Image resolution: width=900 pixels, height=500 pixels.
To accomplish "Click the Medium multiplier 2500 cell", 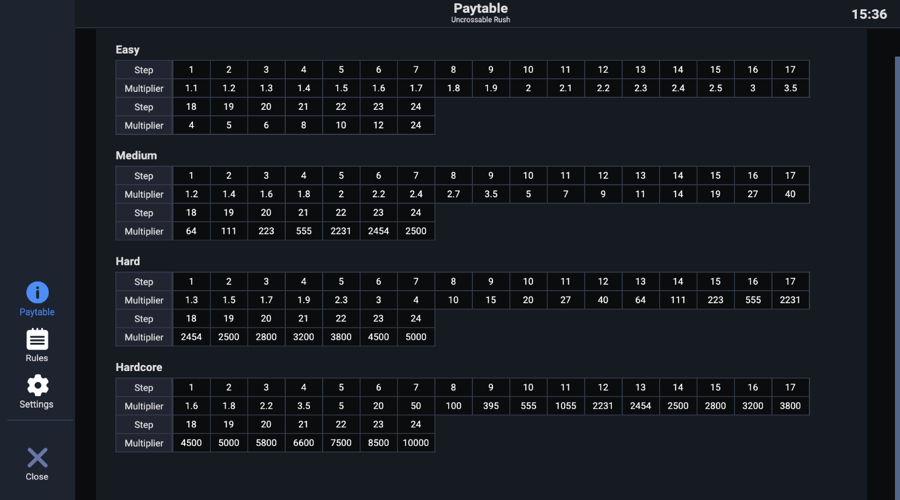I will click(416, 231).
